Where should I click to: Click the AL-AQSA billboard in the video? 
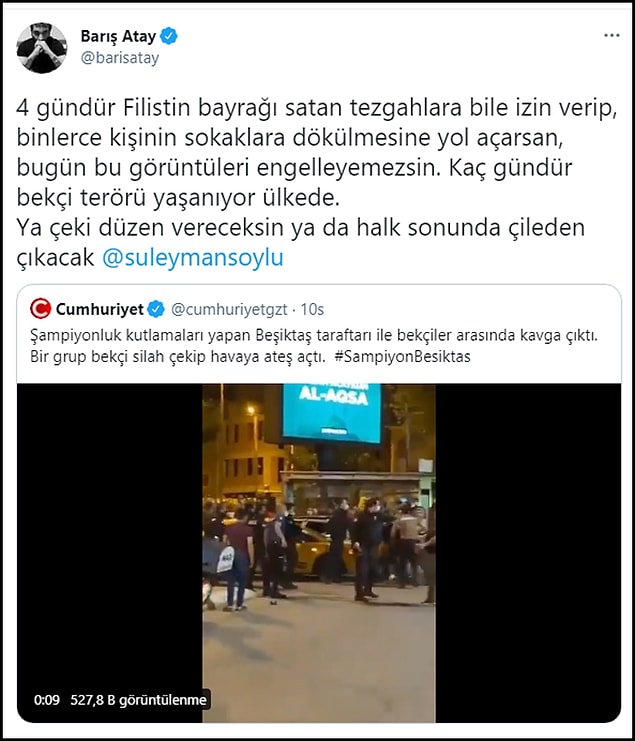[x=332, y=413]
